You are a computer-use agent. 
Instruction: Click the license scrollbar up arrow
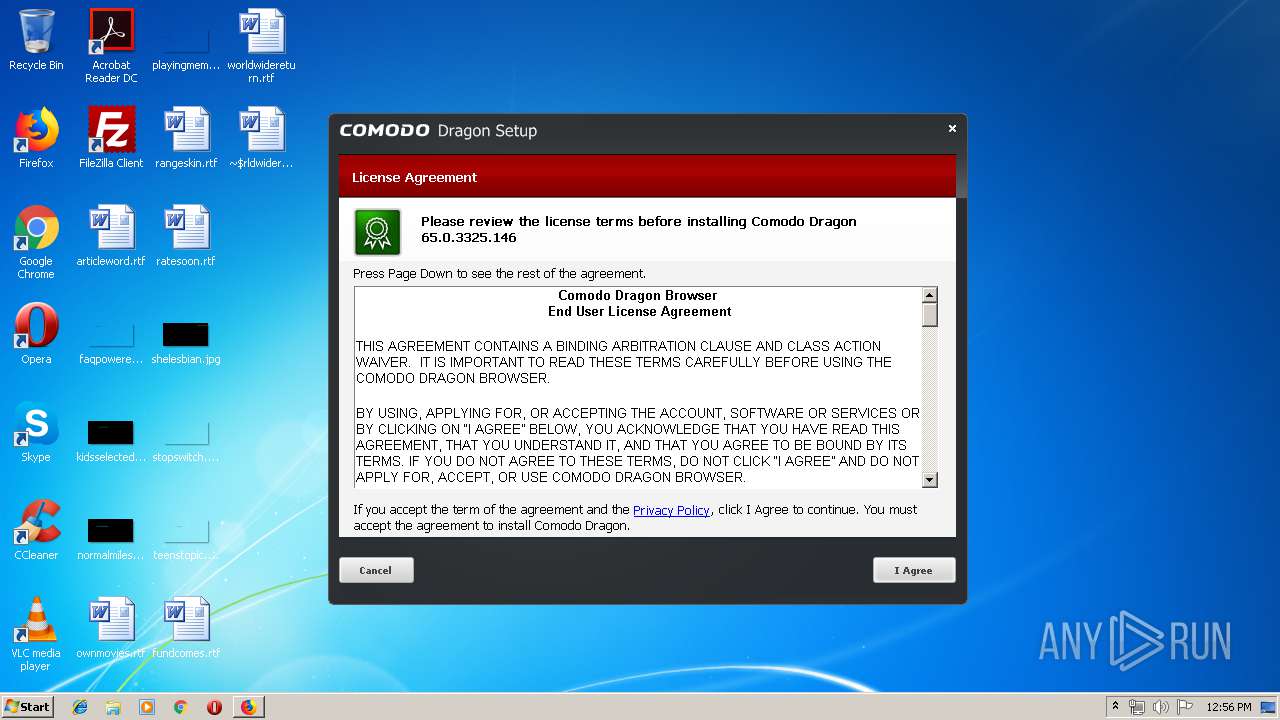pyautogui.click(x=929, y=295)
